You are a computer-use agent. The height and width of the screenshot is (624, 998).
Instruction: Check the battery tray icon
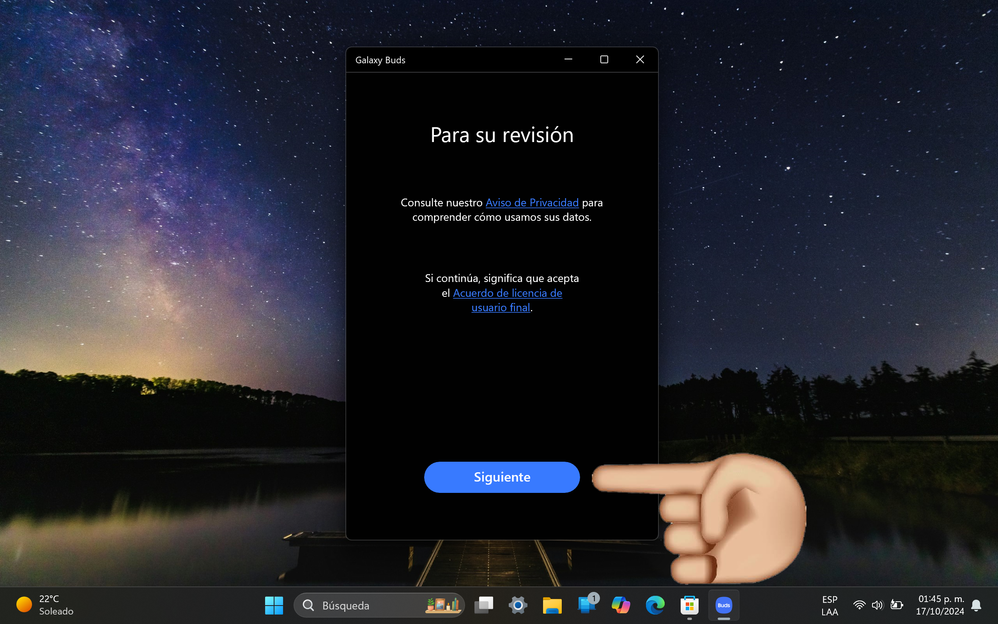pyautogui.click(x=896, y=605)
